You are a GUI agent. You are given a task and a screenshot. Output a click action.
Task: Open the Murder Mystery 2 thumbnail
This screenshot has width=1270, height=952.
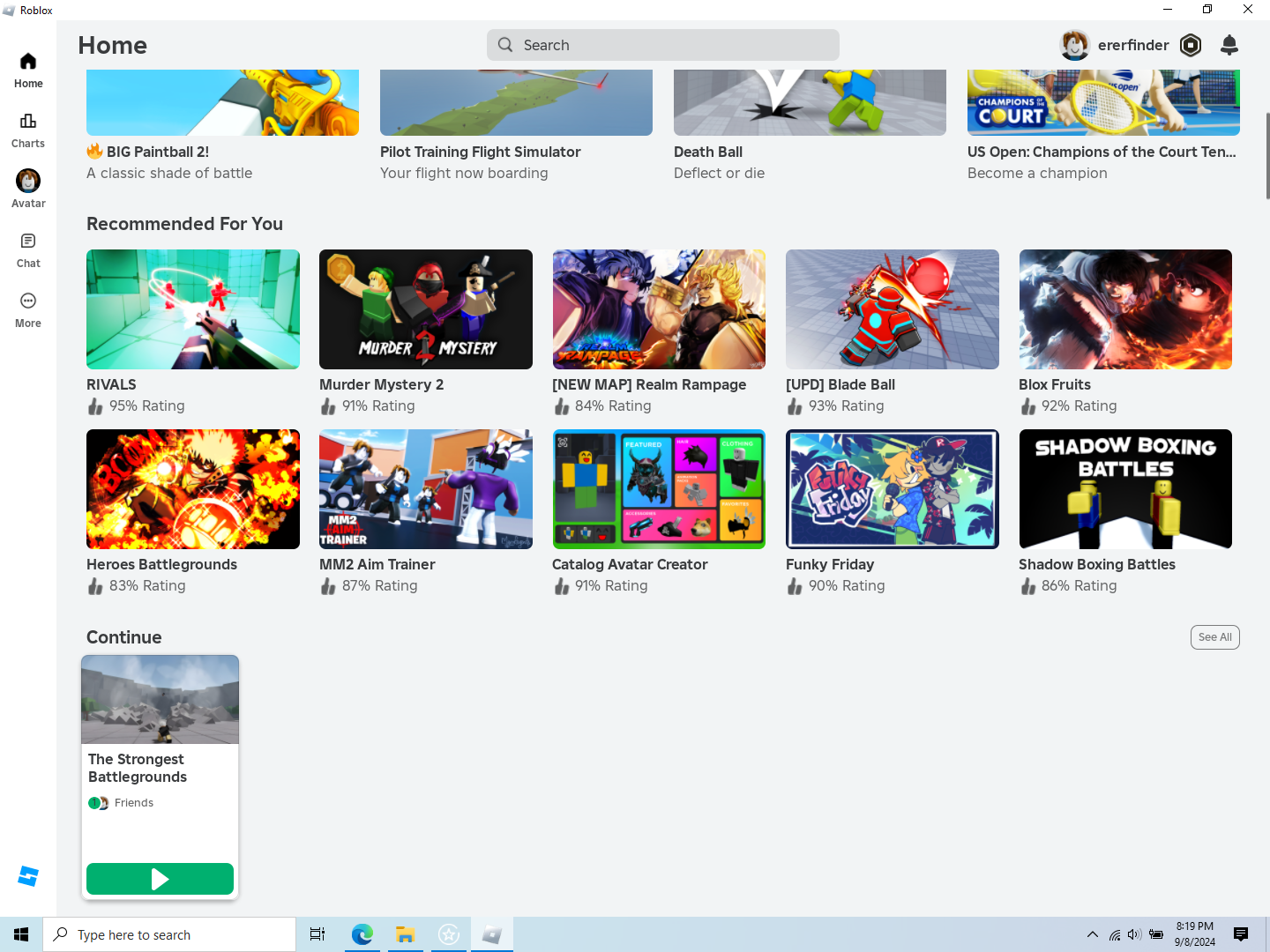pyautogui.click(x=426, y=309)
